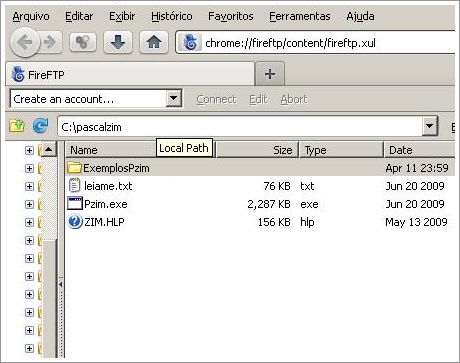Refresh the local directory listing
The image size is (460, 363).
pos(40,126)
